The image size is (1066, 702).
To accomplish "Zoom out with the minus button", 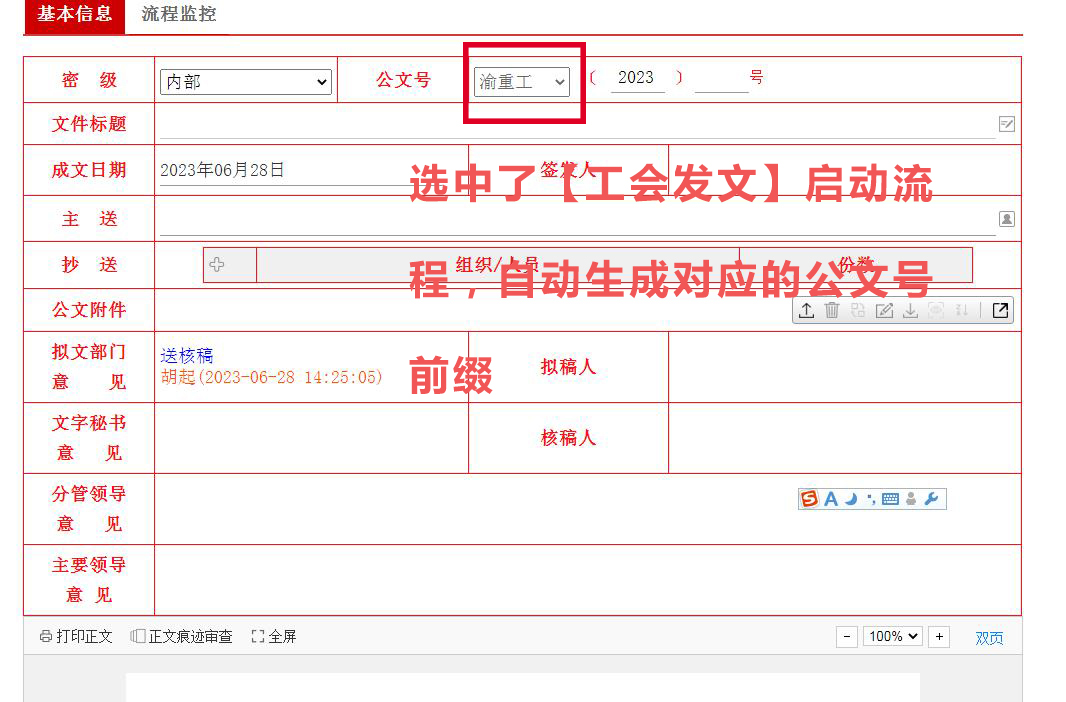I will point(846,637).
